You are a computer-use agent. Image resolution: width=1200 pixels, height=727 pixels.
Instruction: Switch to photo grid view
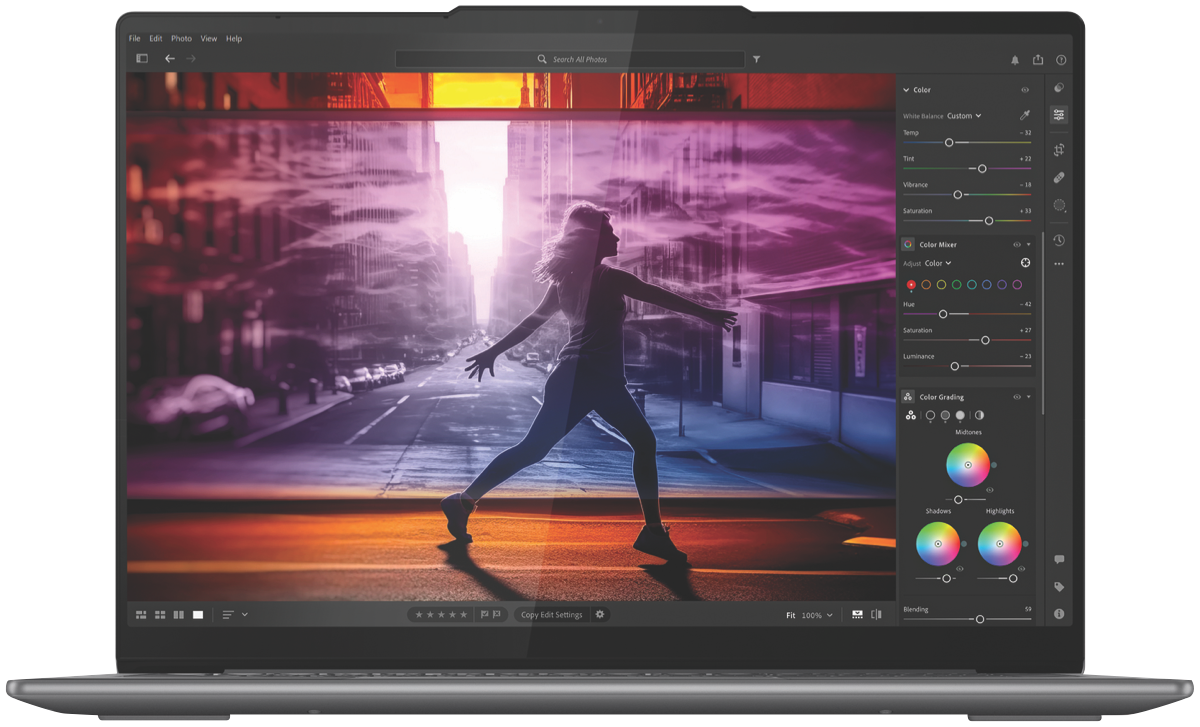(141, 615)
